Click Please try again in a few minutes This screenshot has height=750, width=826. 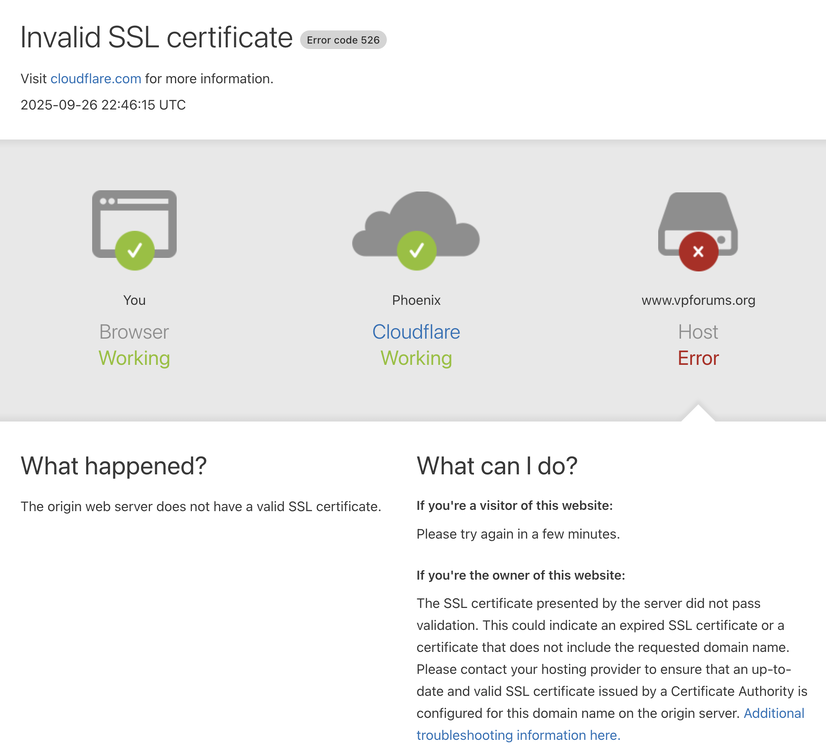518,534
